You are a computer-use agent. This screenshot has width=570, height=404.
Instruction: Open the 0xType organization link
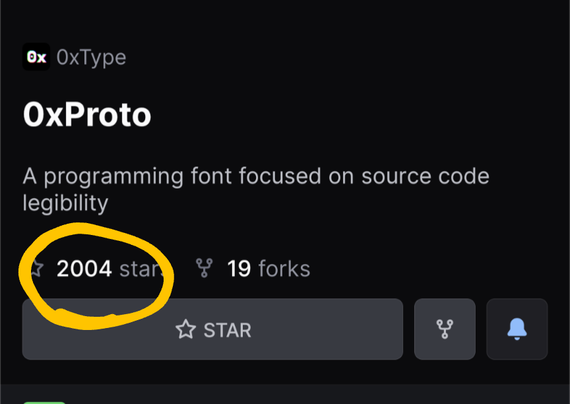coord(91,57)
